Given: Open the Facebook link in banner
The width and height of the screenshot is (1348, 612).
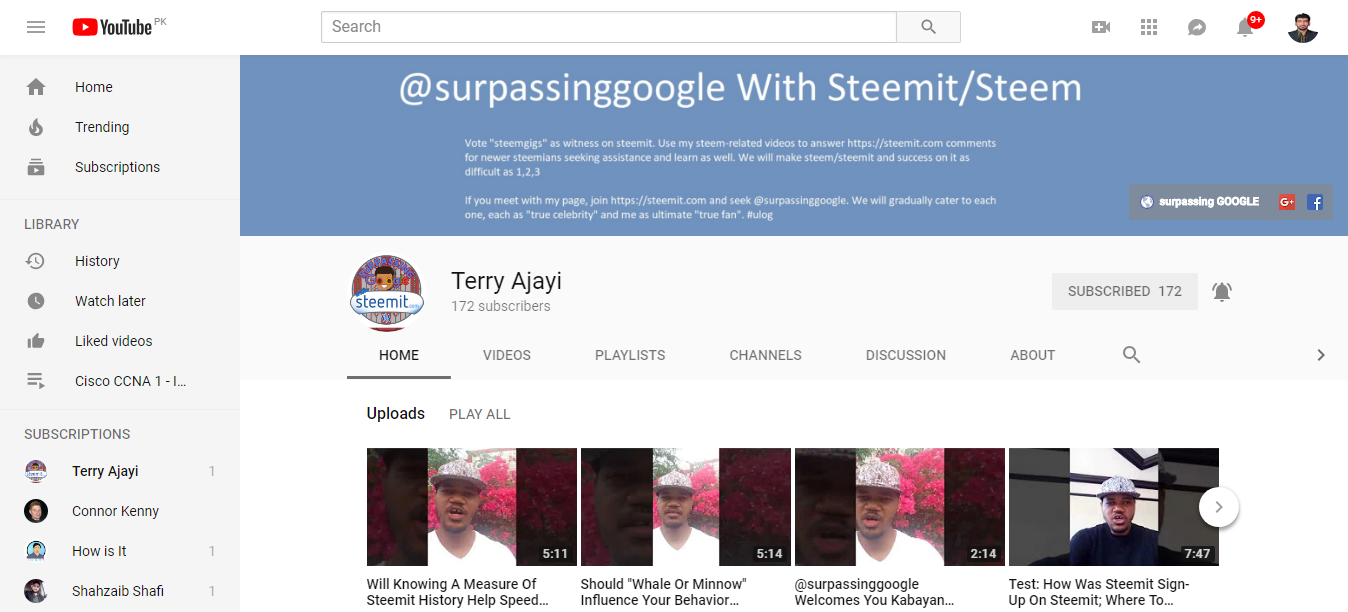Looking at the screenshot, I should click(x=1315, y=202).
